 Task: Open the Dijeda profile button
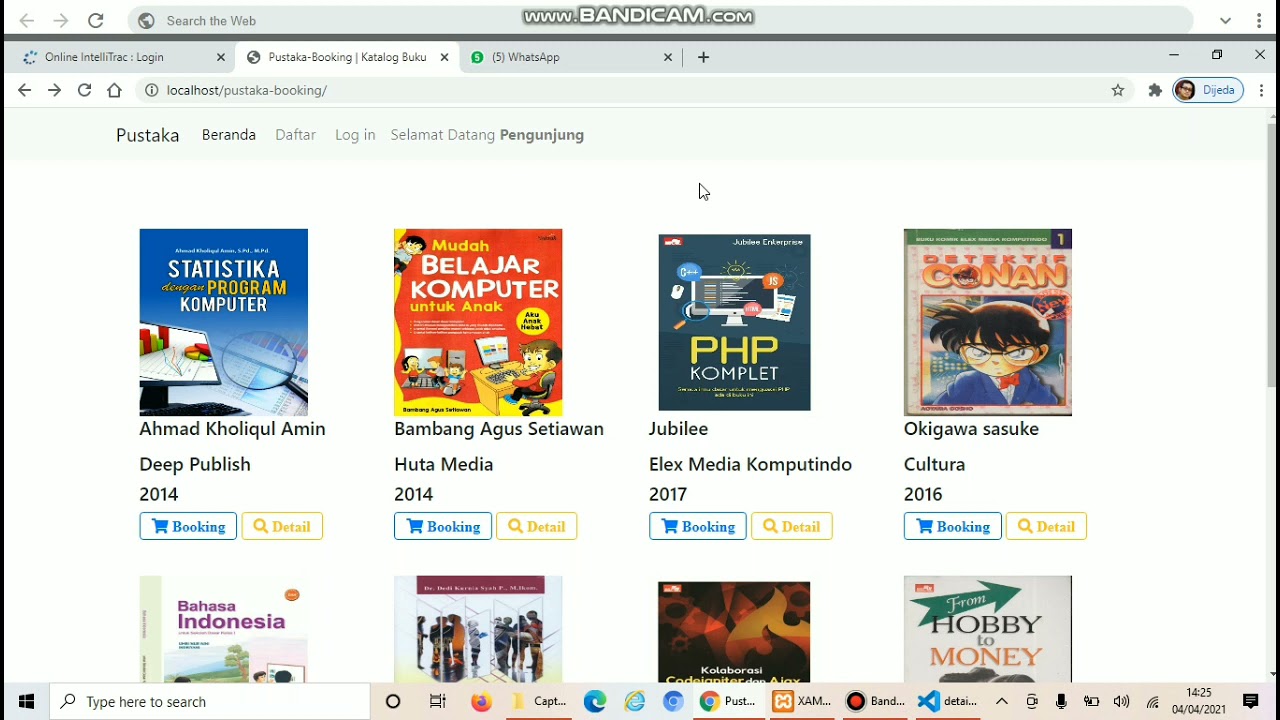click(x=1208, y=90)
